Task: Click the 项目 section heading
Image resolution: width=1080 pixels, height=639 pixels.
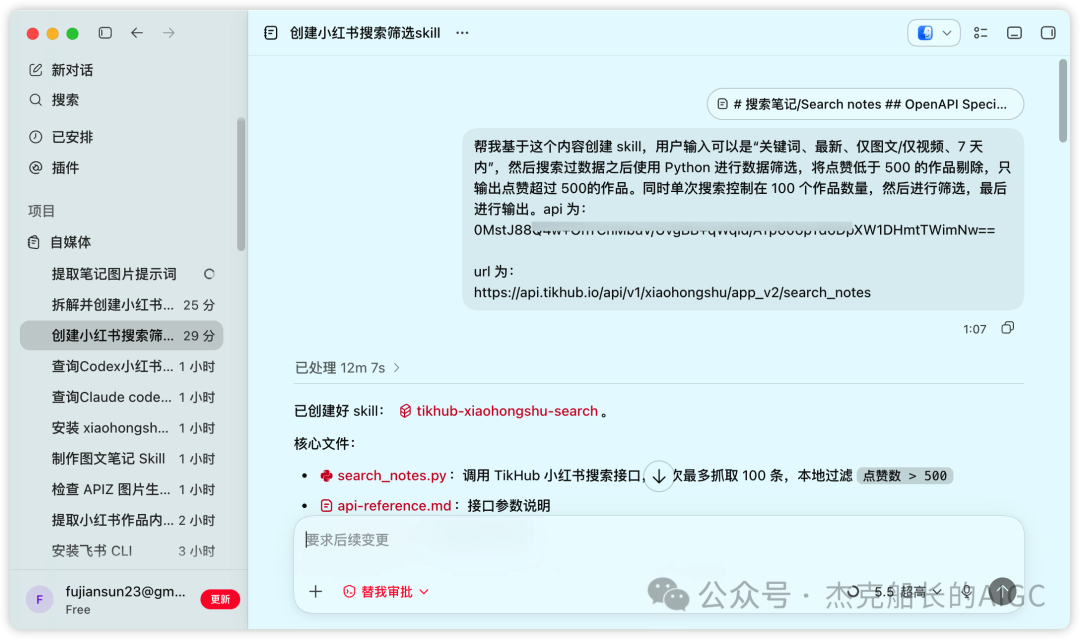Action: click(41, 211)
